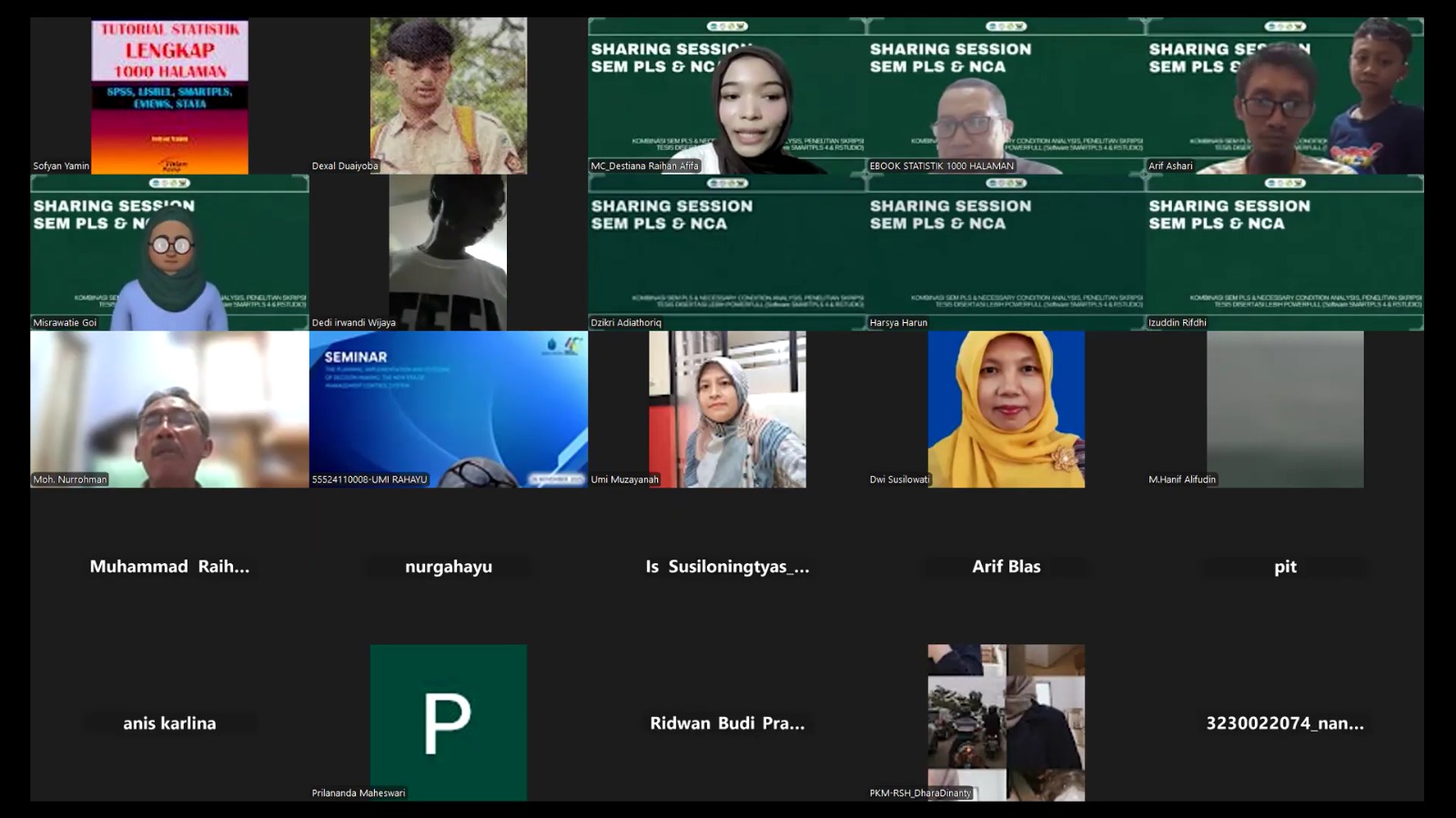Click the anis karlina name tile
Viewport: 1456px width, 818px height.
(x=169, y=722)
